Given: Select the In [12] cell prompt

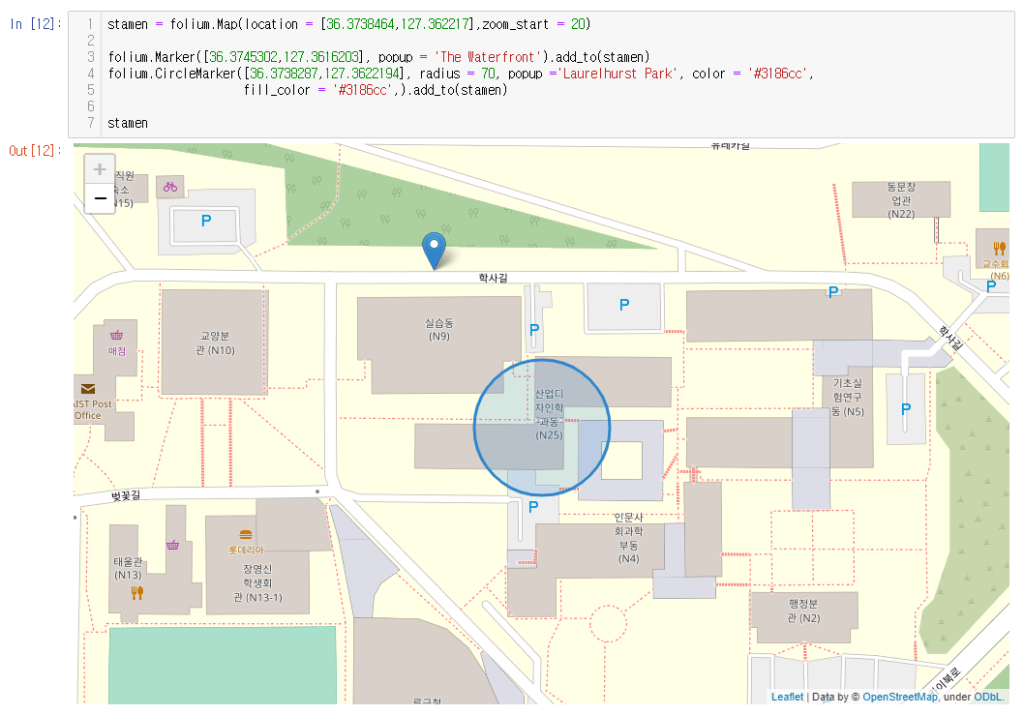Looking at the screenshot, I should [x=35, y=23].
